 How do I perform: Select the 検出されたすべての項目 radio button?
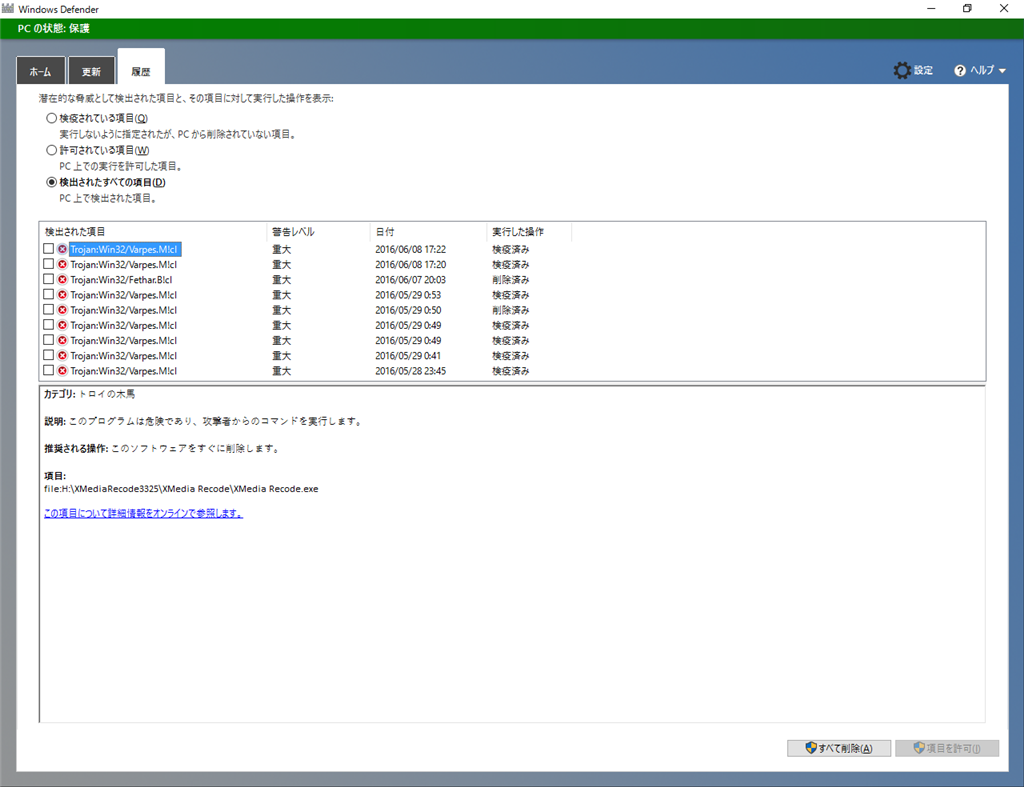[x=51, y=182]
